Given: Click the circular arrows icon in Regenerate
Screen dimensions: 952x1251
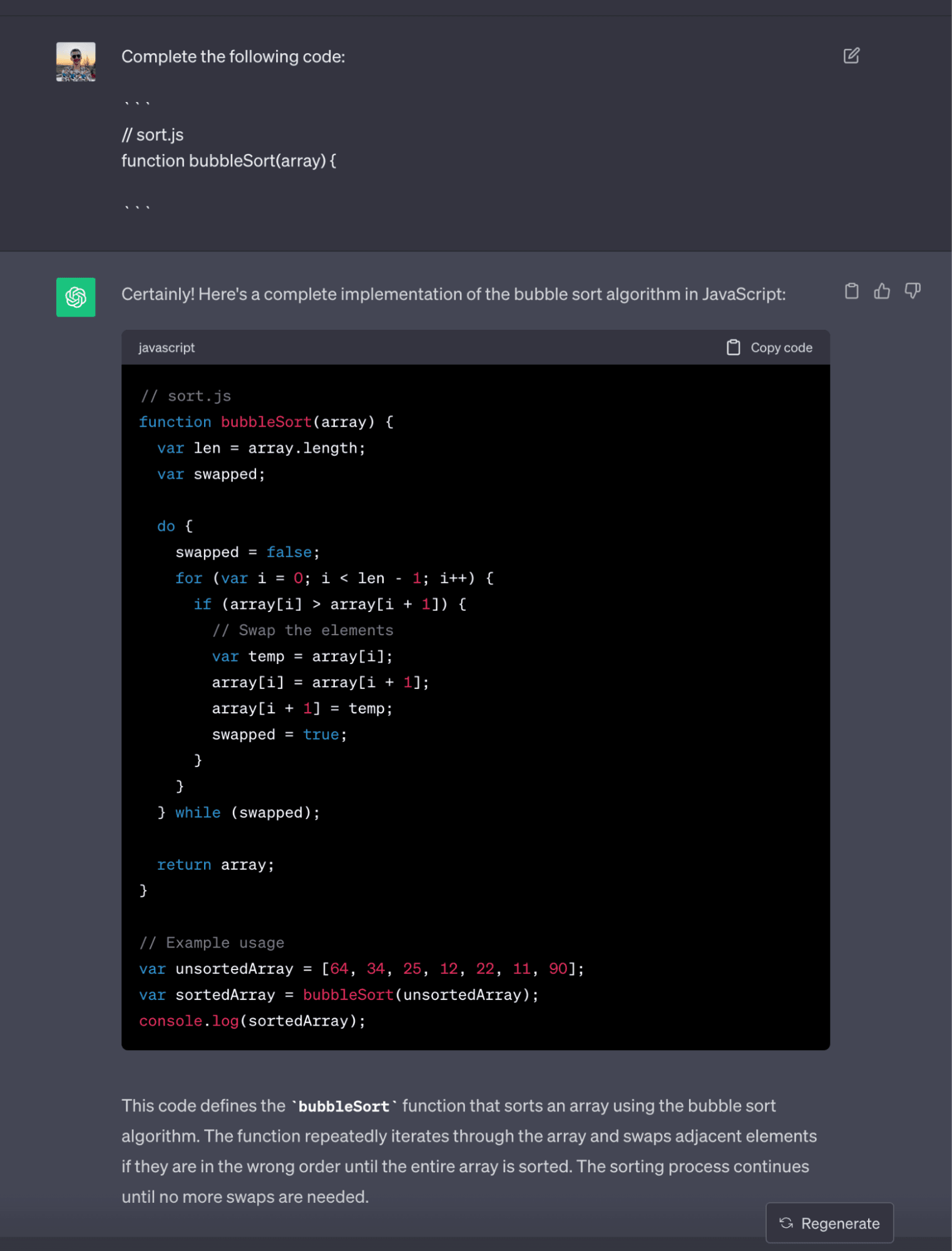Looking at the screenshot, I should pos(786,1223).
